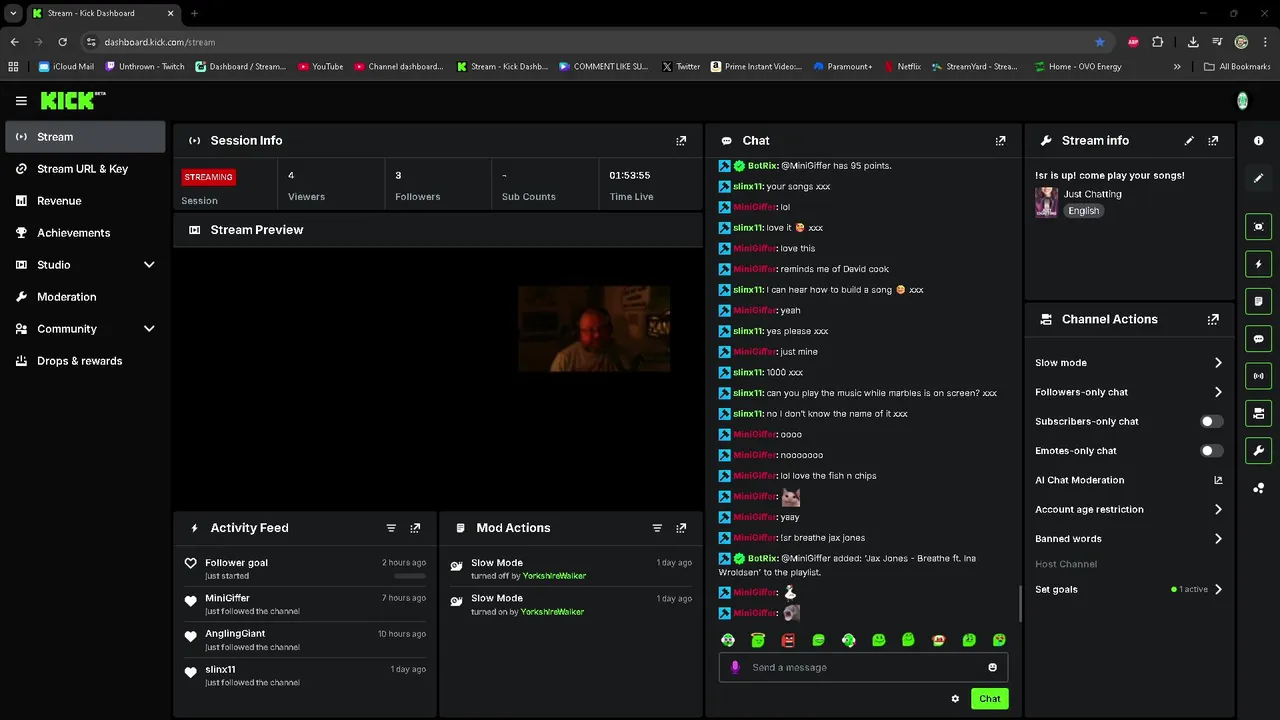Click the three-dots layout icon at sidebar bottom
This screenshot has width=1280, height=720.
point(1258,488)
